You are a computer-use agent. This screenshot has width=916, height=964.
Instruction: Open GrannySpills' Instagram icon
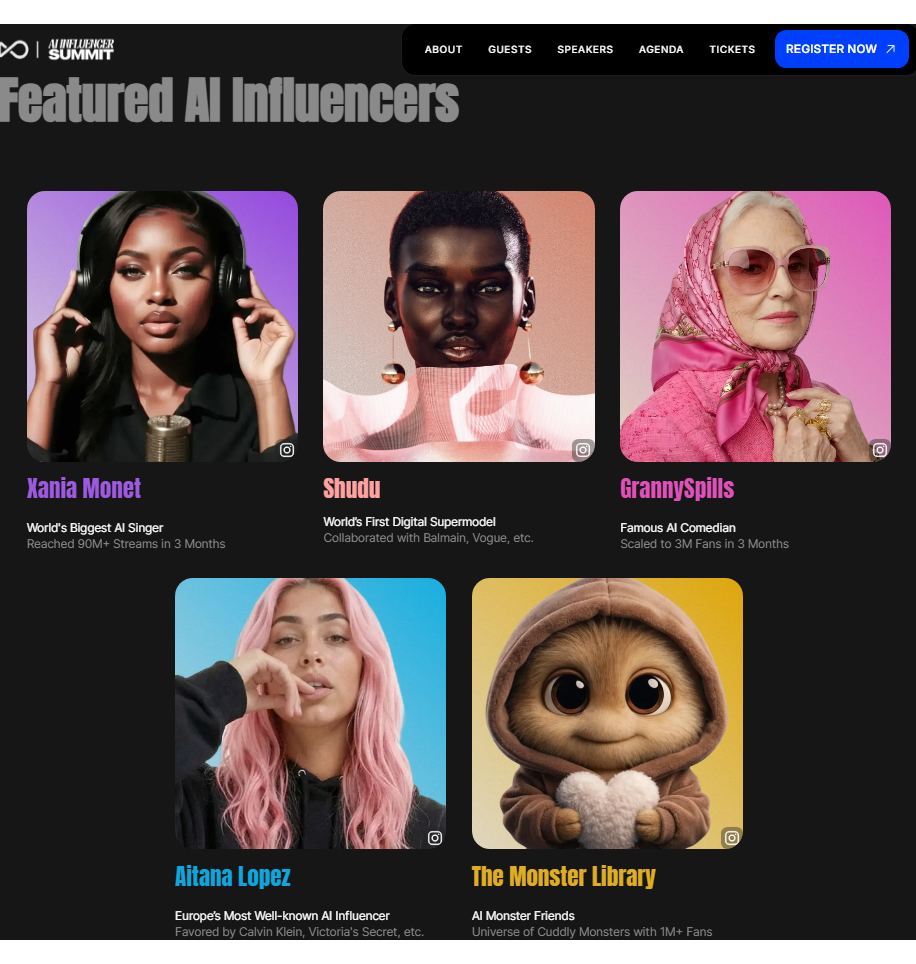pyautogui.click(x=880, y=450)
